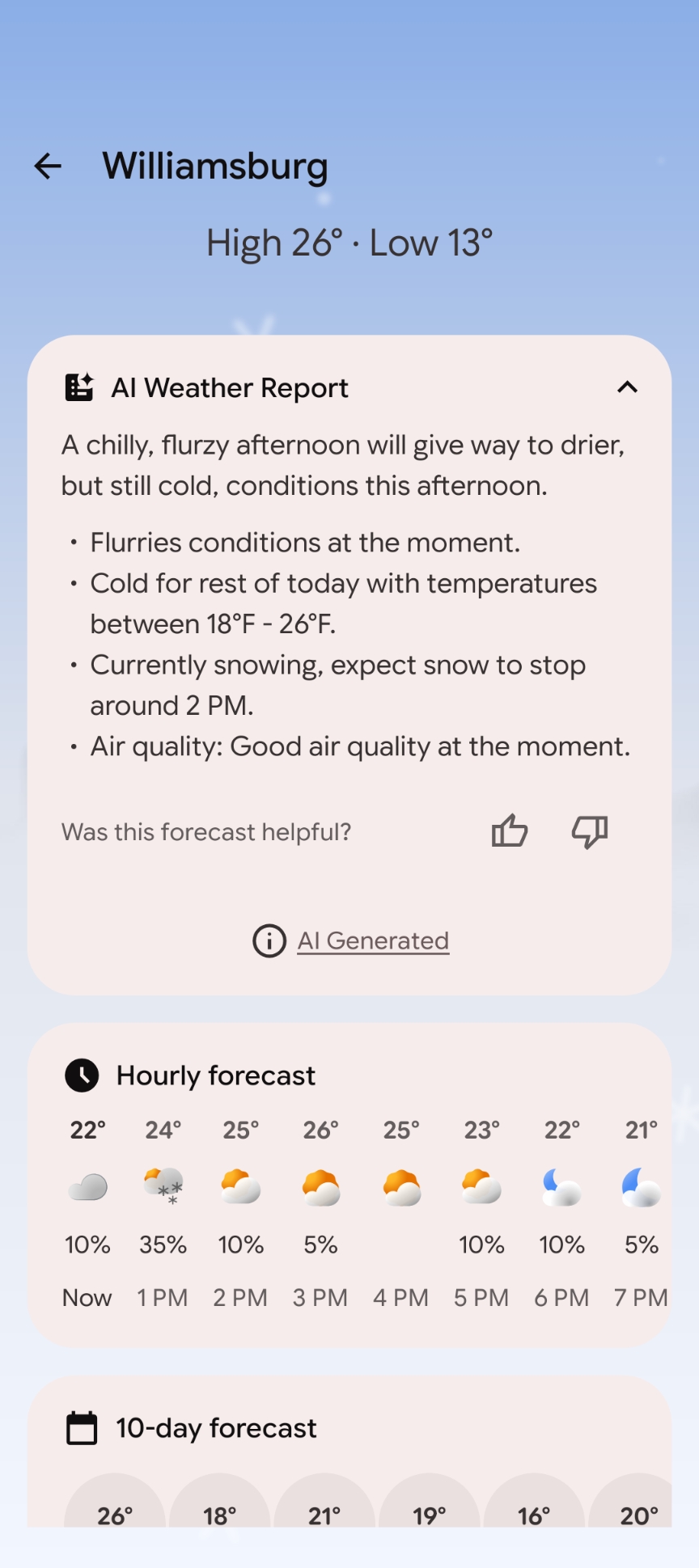Click the AI Weather Report sparkle icon

click(79, 387)
